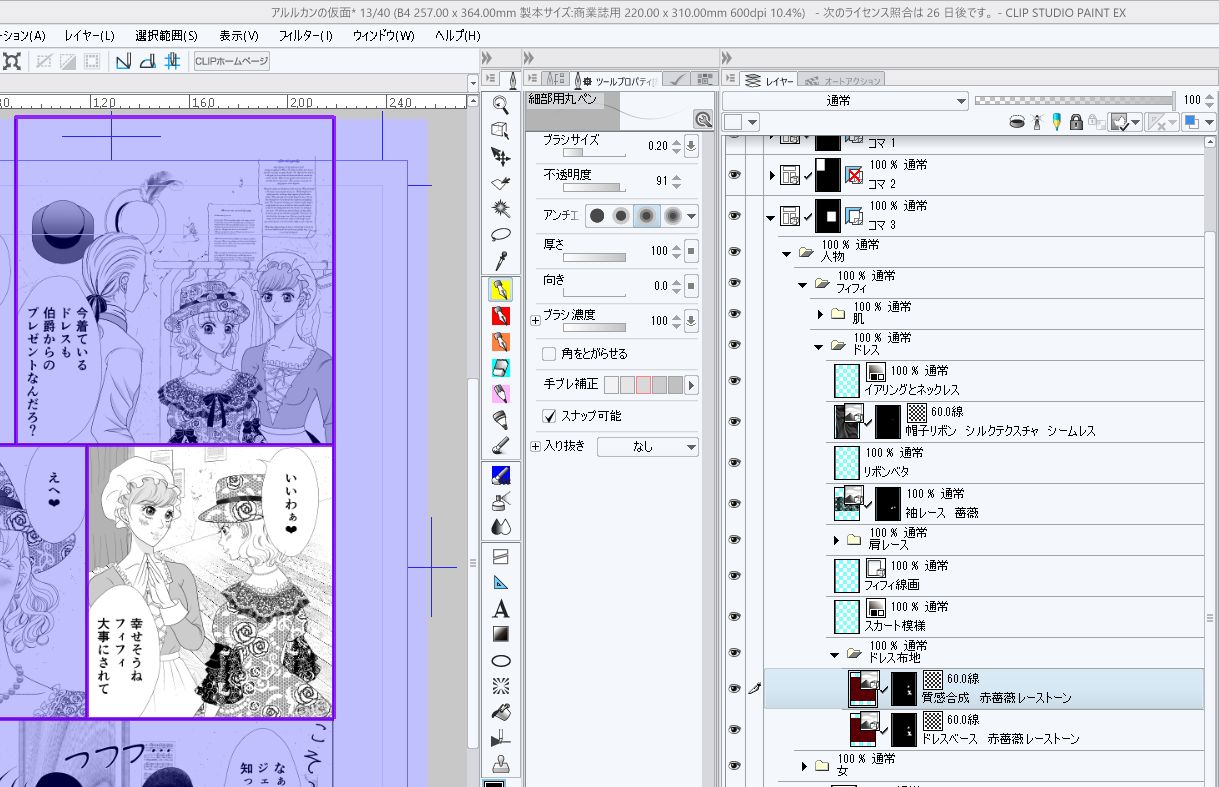Select the Auto Select magic wand tool
Image resolution: width=1219 pixels, height=787 pixels.
click(501, 209)
